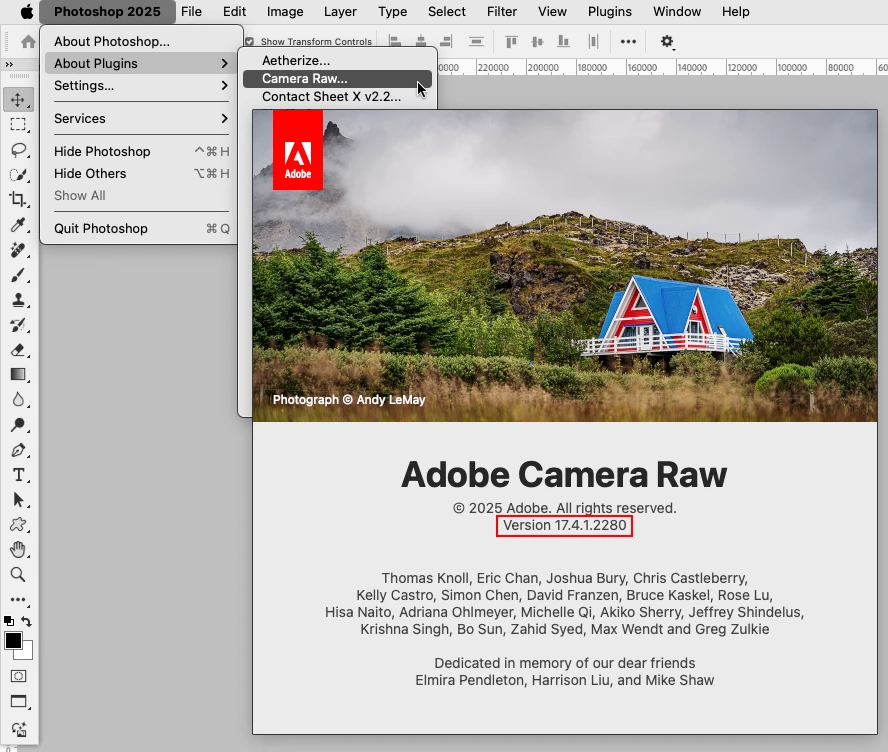
Task: Expand the Settings submenu arrow
Action: pyautogui.click(x=225, y=86)
